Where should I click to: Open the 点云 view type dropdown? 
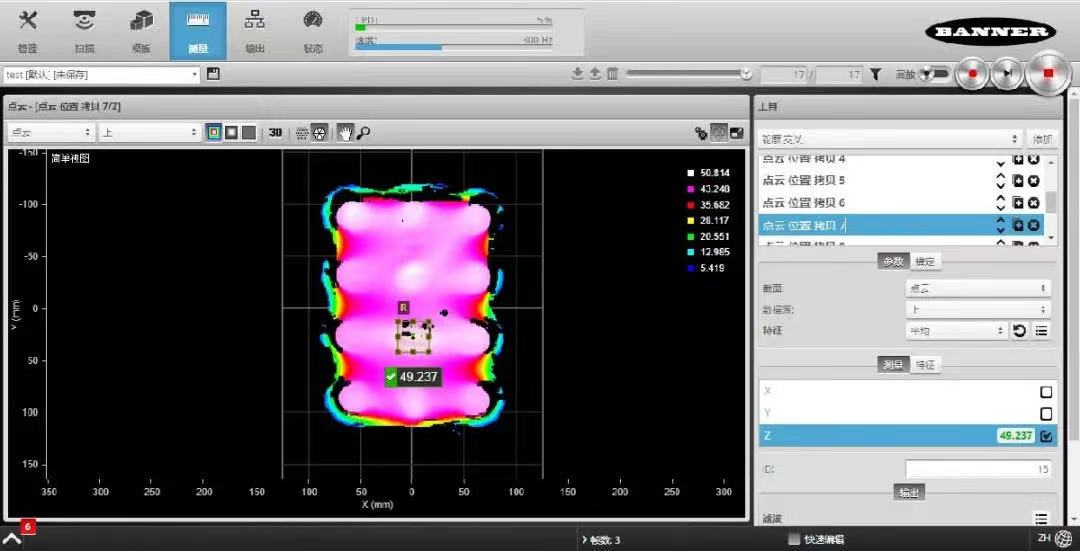click(50, 133)
